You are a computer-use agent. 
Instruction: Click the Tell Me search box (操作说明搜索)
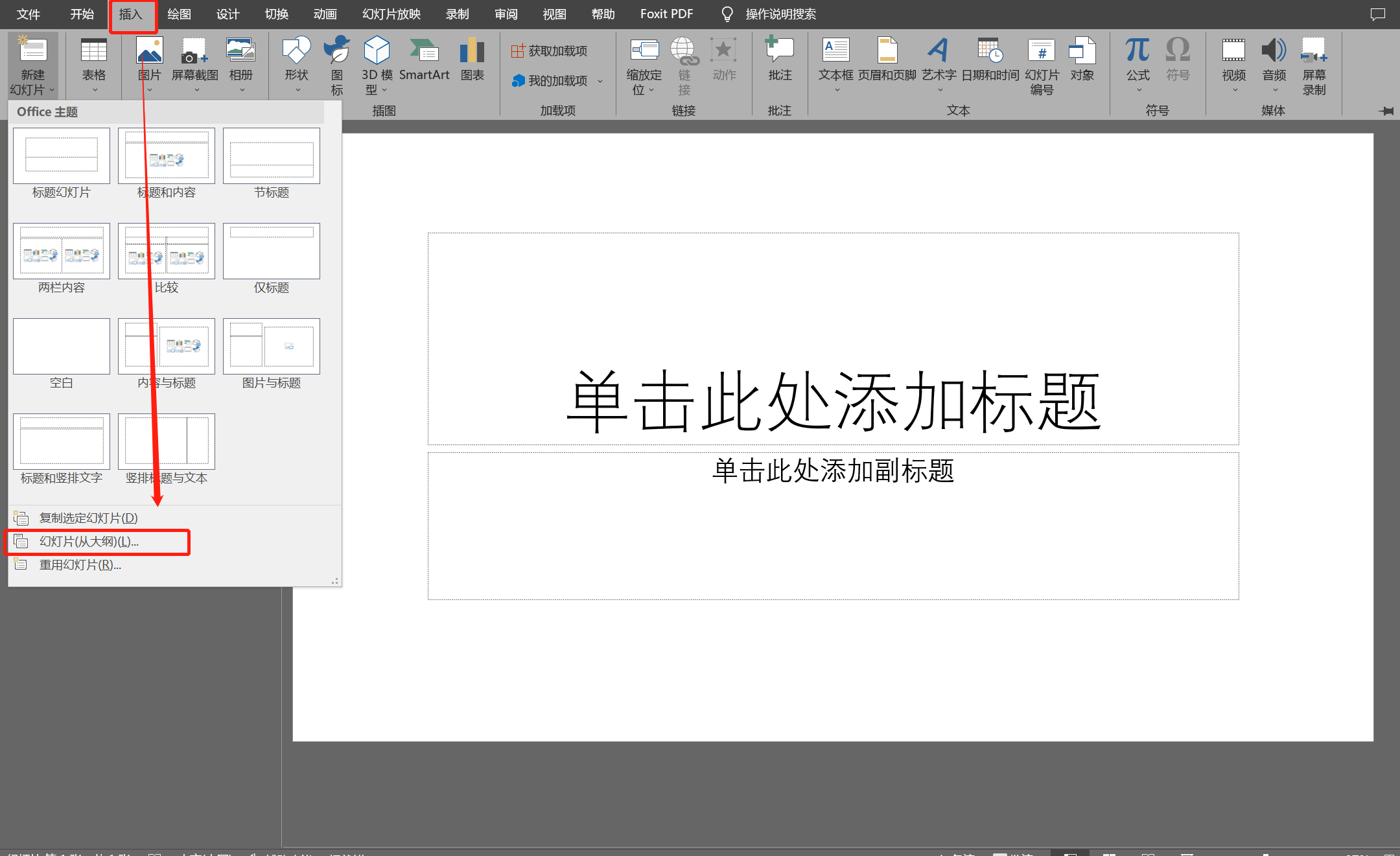click(x=781, y=14)
